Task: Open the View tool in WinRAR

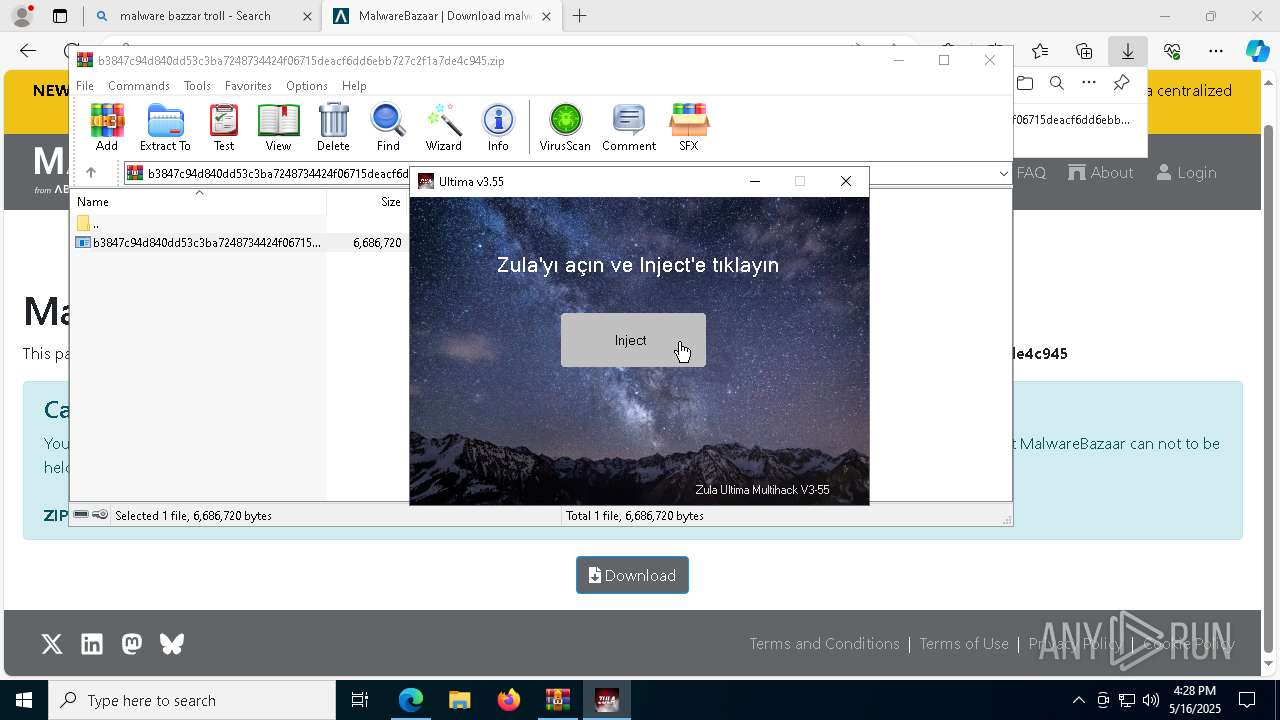Action: click(278, 127)
